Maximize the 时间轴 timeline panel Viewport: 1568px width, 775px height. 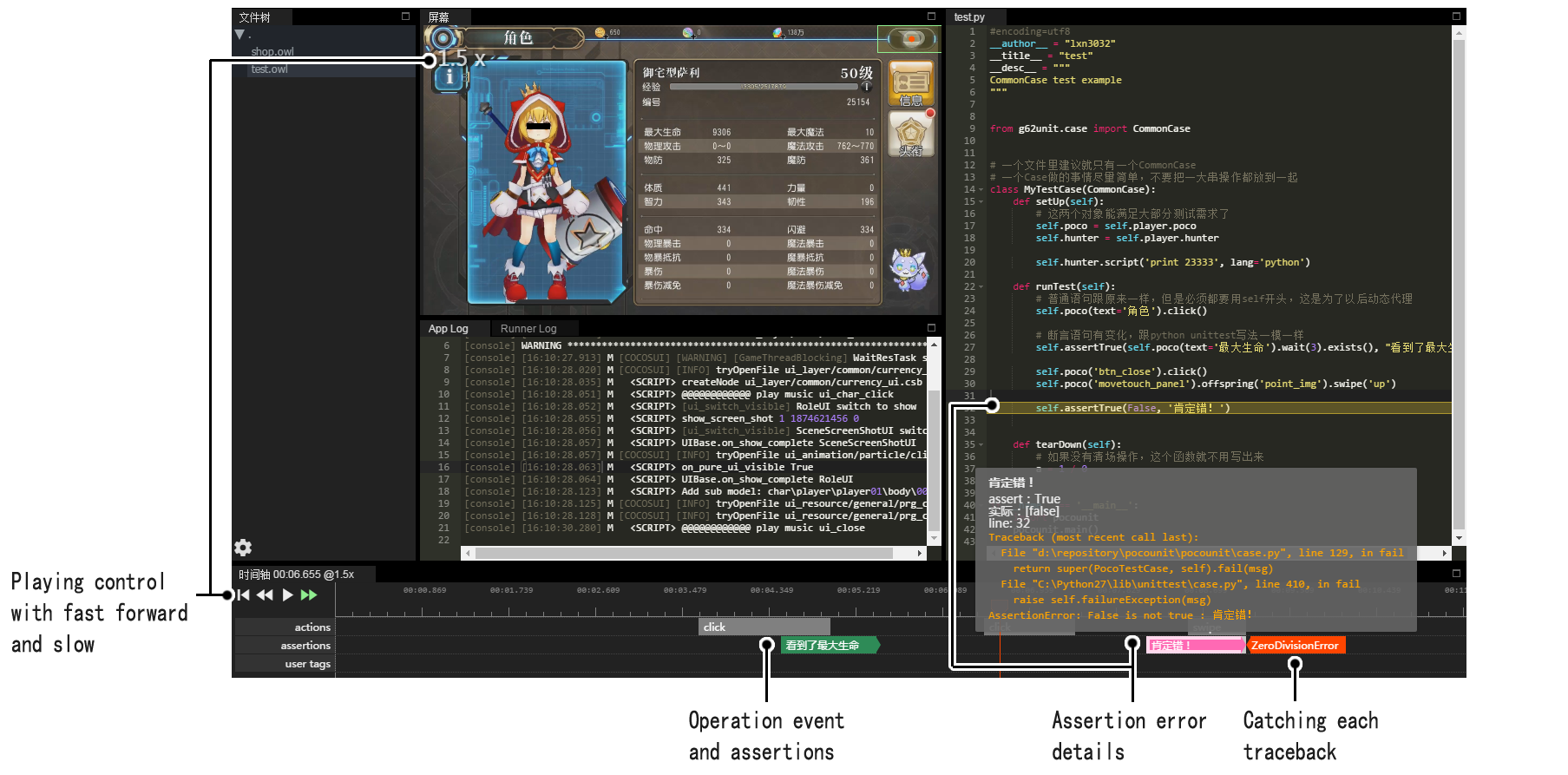point(1456,574)
